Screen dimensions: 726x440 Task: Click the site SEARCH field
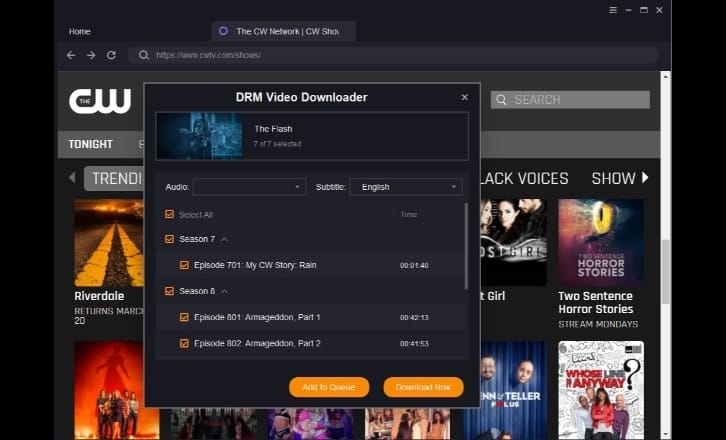570,100
